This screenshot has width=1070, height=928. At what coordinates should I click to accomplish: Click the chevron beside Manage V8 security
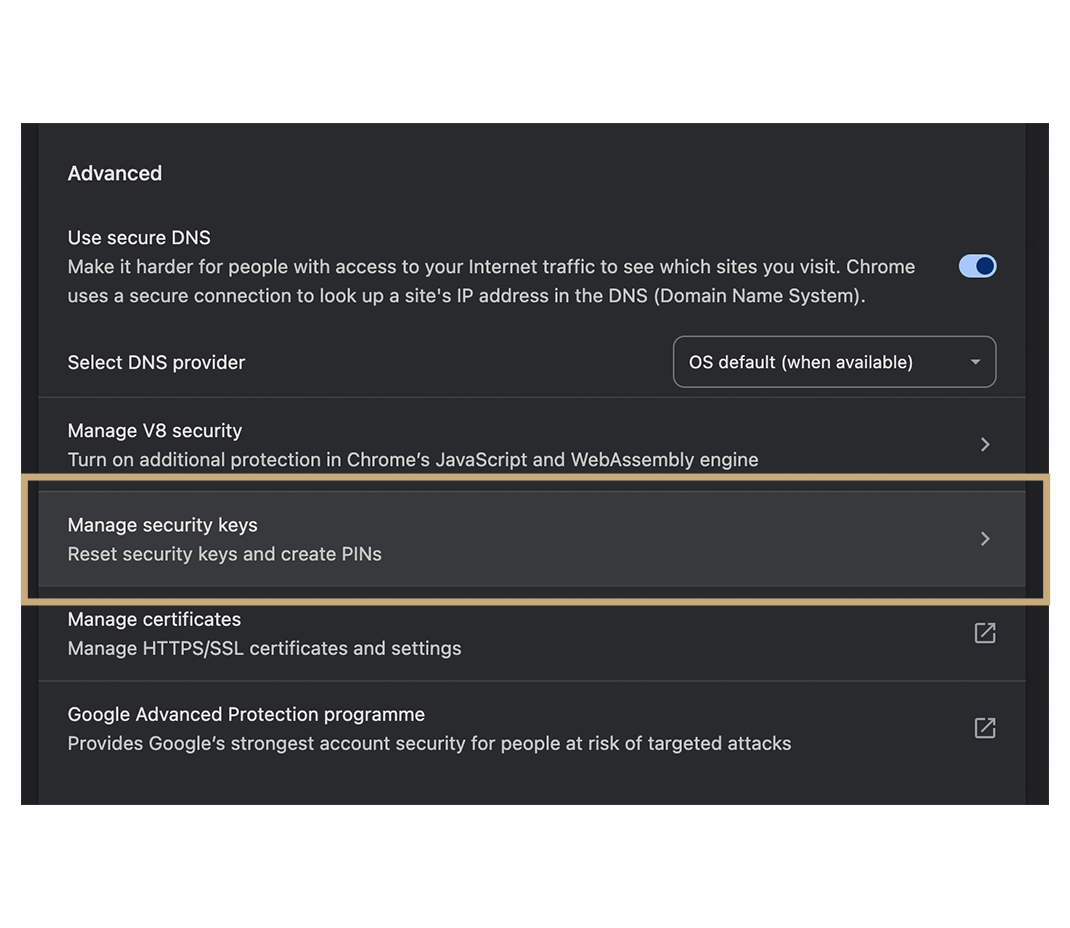point(985,444)
